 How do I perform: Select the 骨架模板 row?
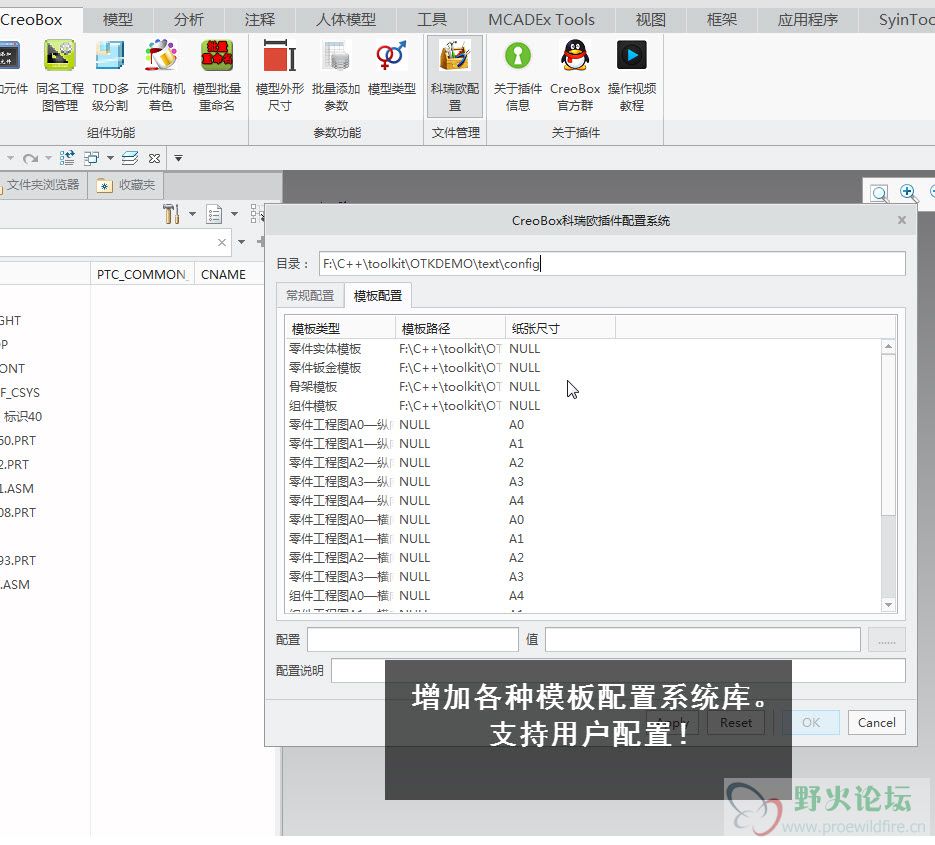click(x=584, y=386)
